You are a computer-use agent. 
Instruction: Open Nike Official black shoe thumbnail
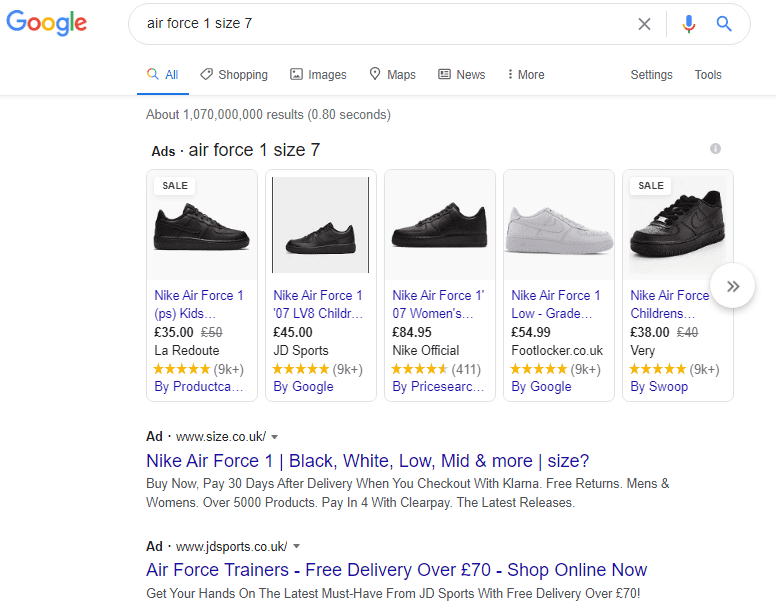point(439,225)
